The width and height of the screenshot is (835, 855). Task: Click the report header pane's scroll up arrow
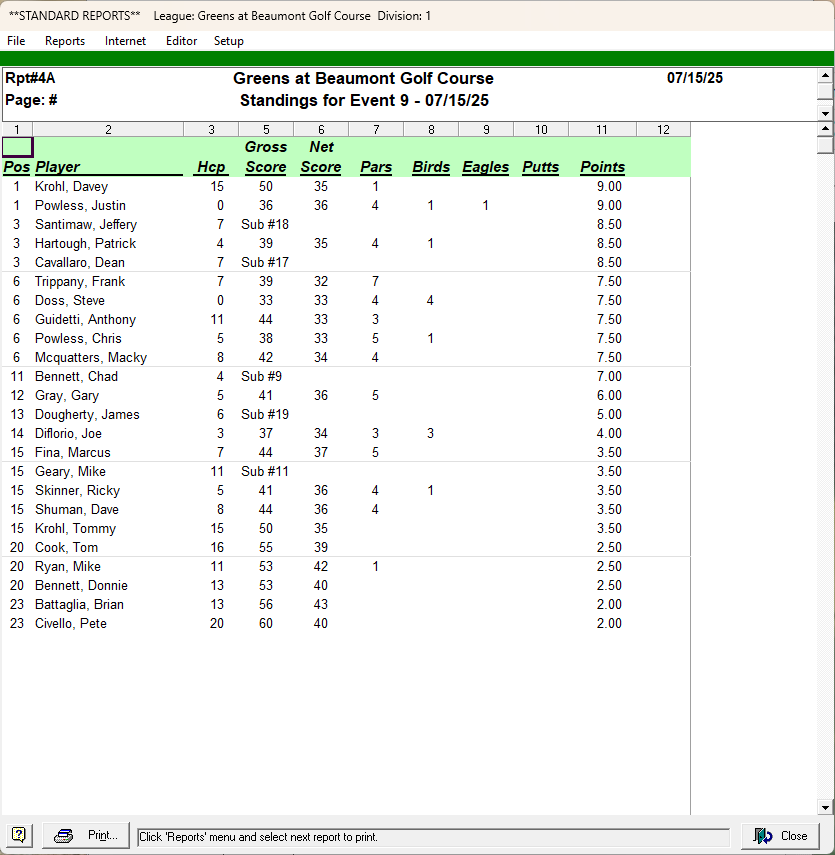(825, 75)
